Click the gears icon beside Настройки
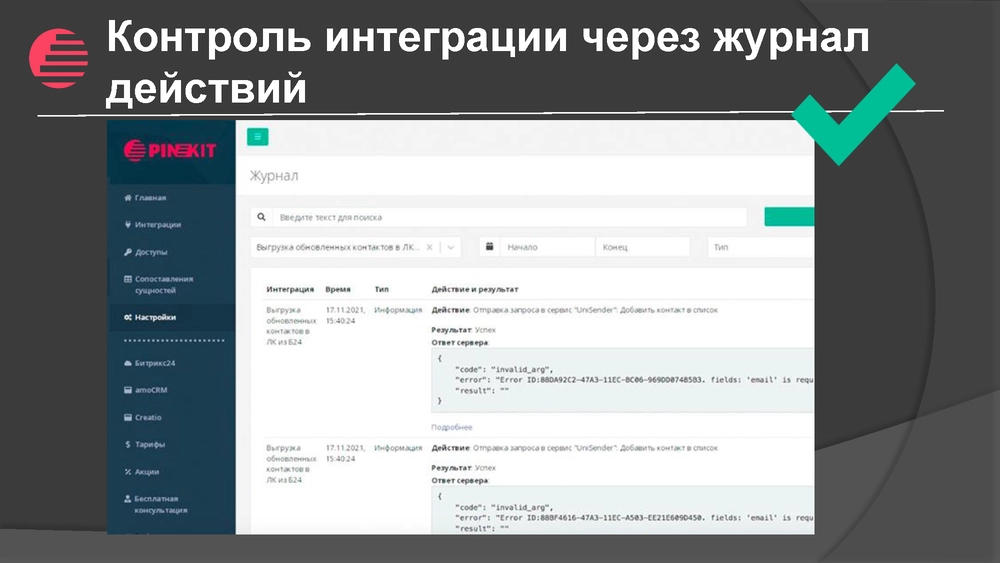Screen dimensions: 1000x563 127,317
